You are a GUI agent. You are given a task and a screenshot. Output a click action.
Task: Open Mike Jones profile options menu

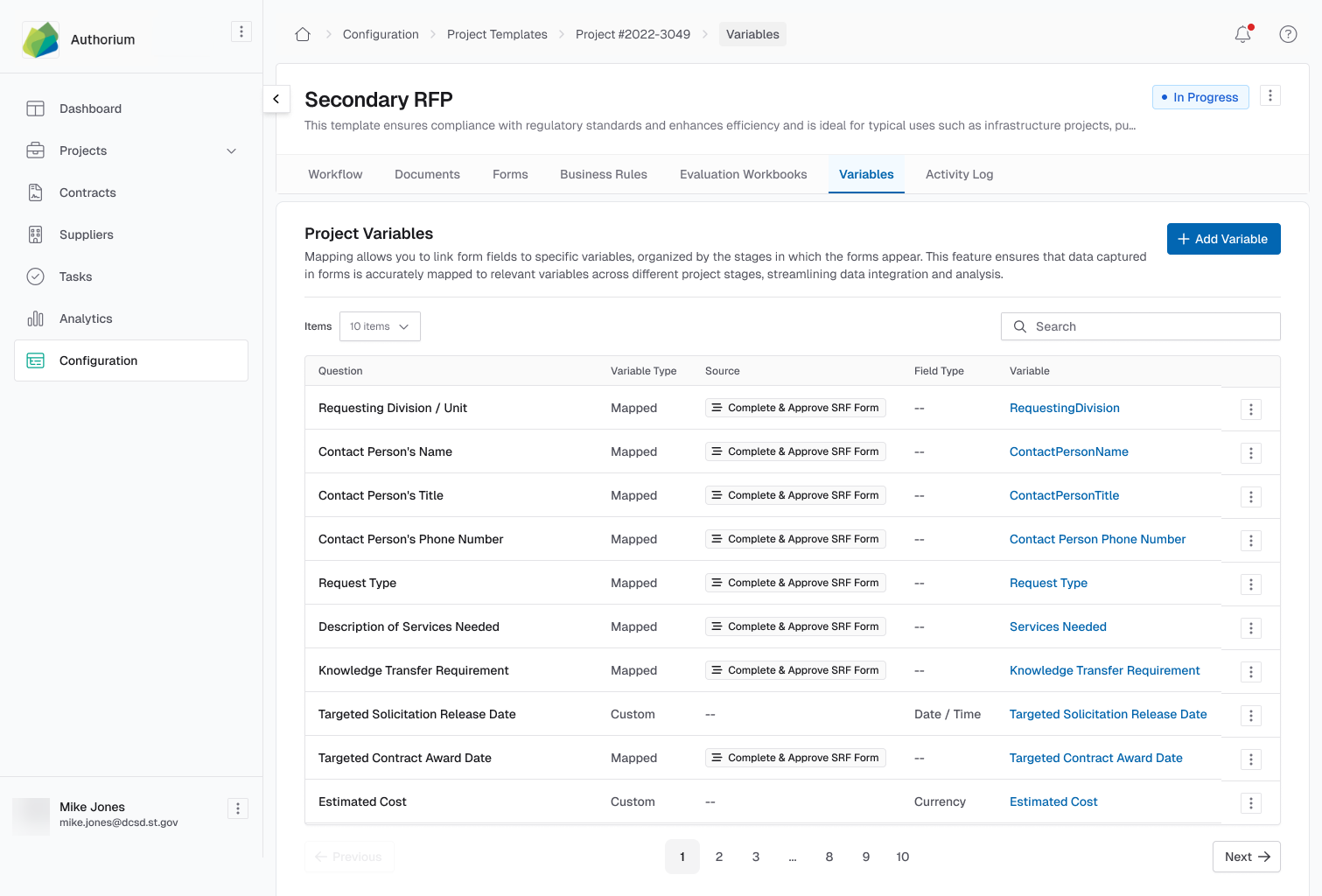[x=237, y=808]
